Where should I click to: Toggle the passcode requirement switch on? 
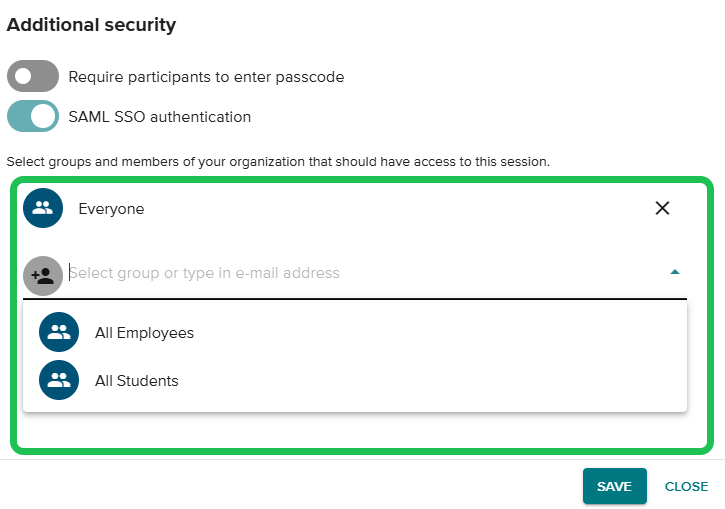click(33, 76)
